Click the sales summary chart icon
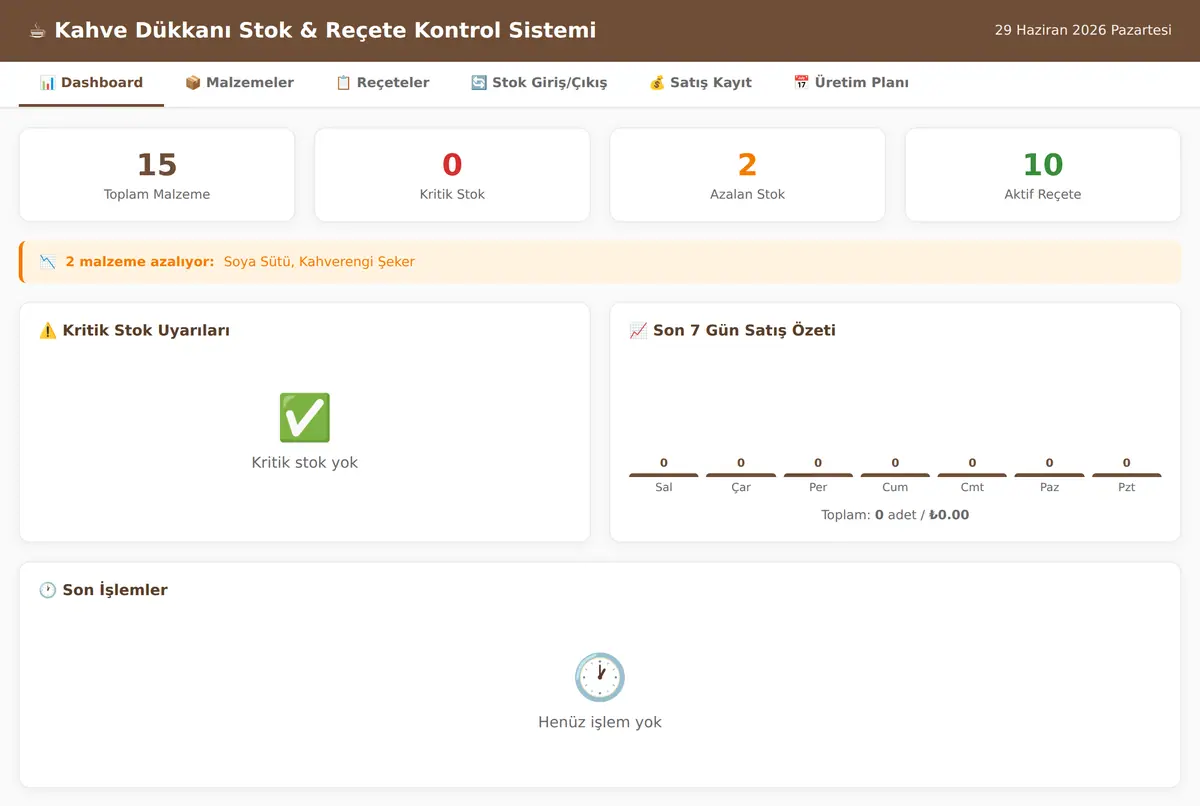Image resolution: width=1200 pixels, height=806 pixels. pyautogui.click(x=638, y=331)
